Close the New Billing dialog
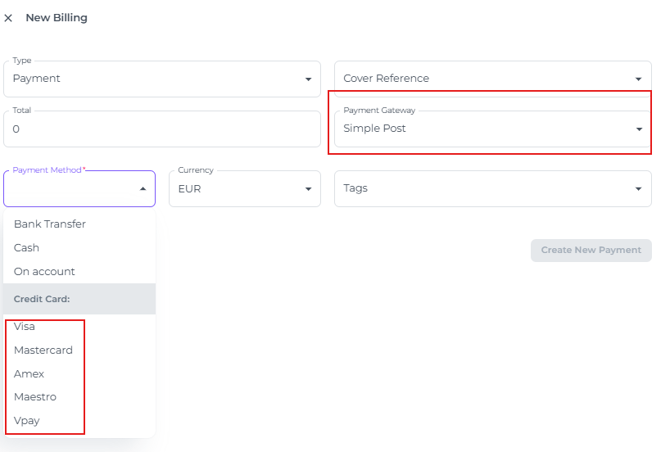Screen dimensions: 670x452 point(9,18)
